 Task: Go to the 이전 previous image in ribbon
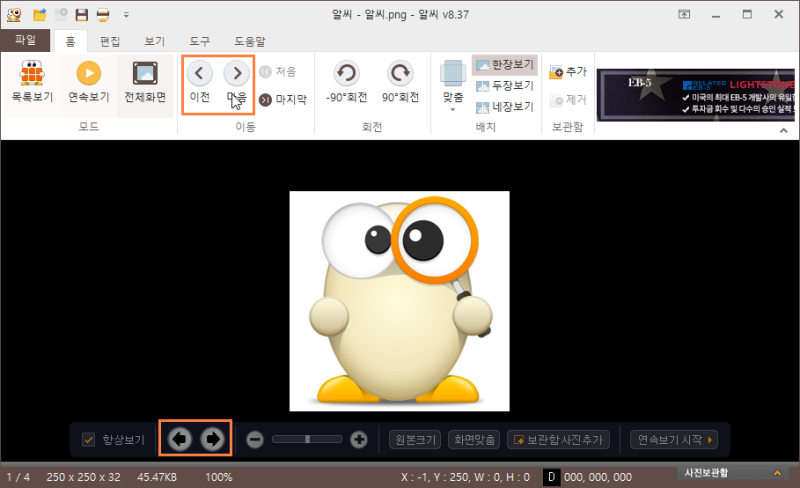[x=199, y=82]
